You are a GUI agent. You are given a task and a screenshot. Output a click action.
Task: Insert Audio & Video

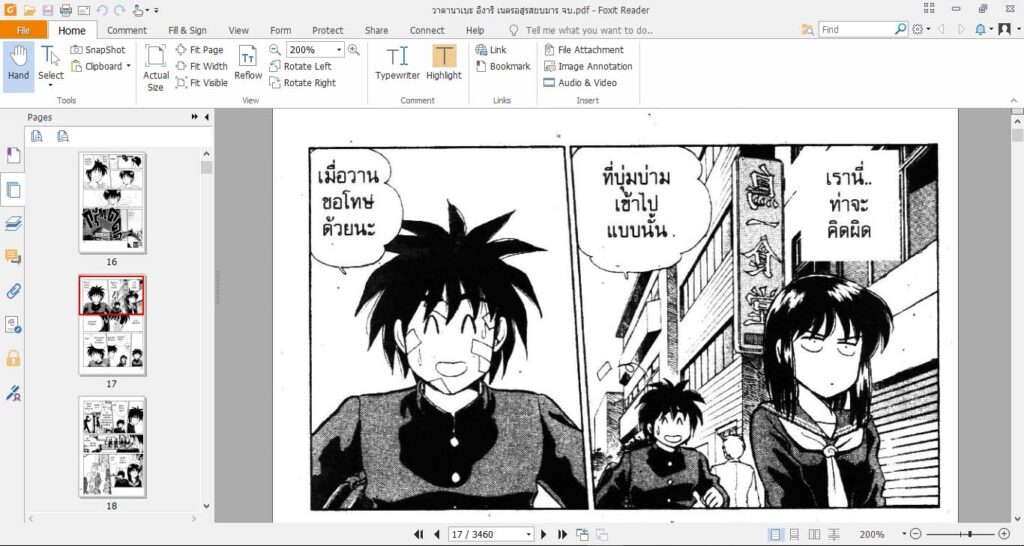580,83
